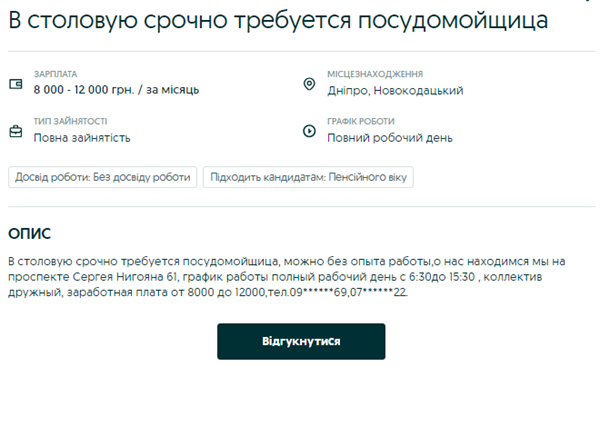Select the 'Підходить кандидатам: Пенсійного віку' tag
The width and height of the screenshot is (600, 426).
308,177
